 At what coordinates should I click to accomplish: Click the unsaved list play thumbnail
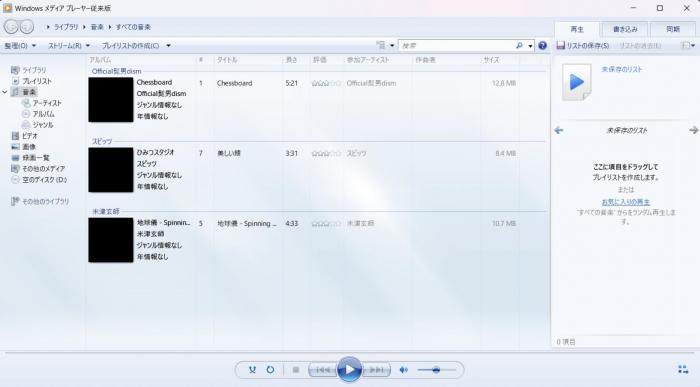[x=576, y=82]
